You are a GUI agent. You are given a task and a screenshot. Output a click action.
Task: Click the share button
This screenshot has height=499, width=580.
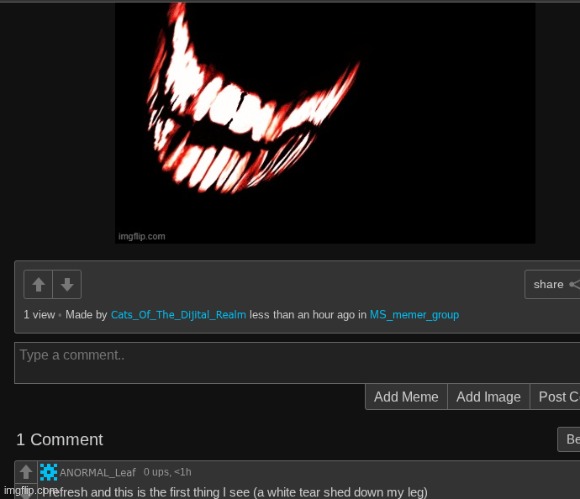(552, 284)
